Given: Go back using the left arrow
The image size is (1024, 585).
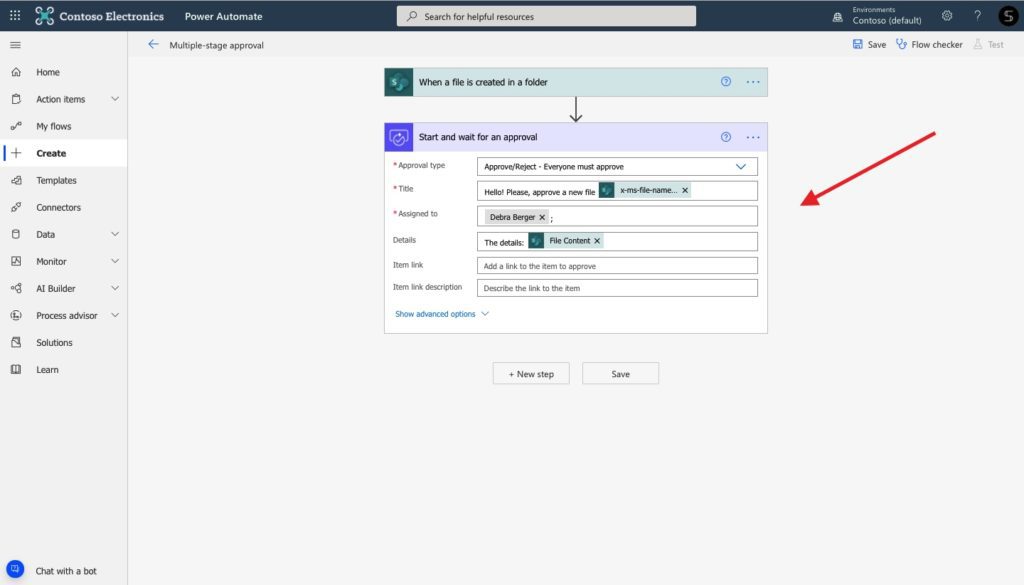Looking at the screenshot, I should [153, 44].
